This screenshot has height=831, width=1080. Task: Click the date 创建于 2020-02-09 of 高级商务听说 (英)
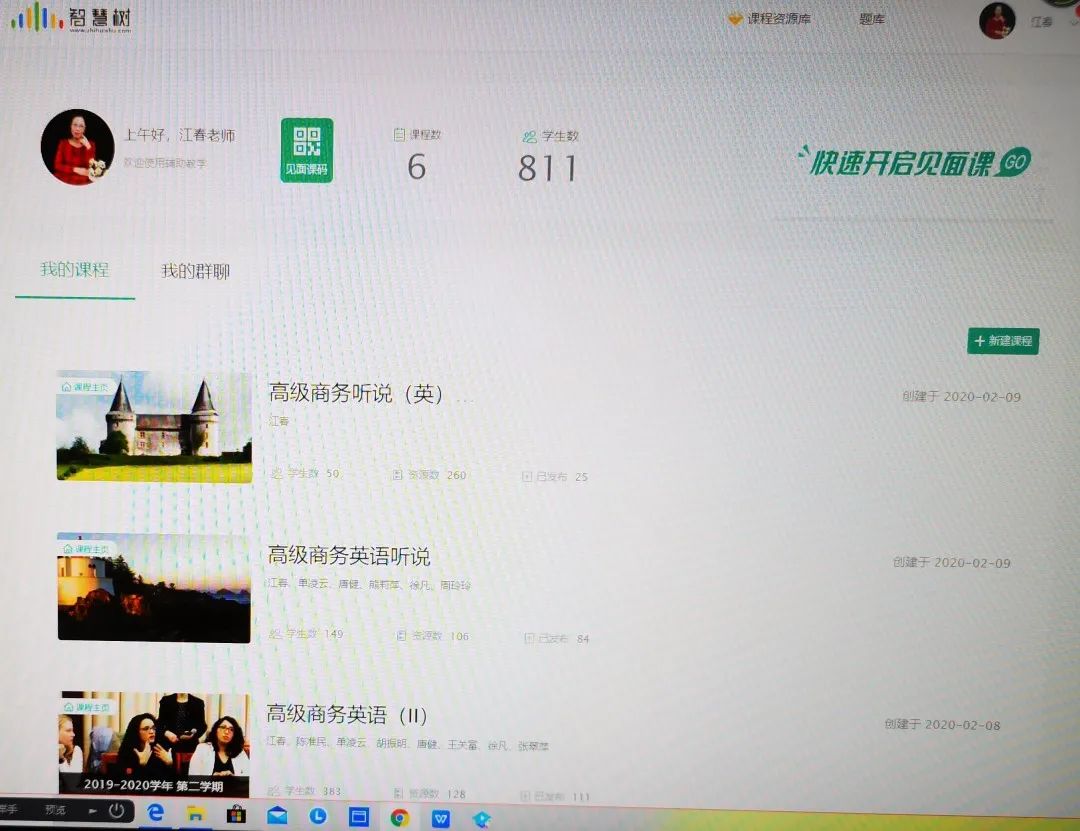pyautogui.click(x=962, y=396)
